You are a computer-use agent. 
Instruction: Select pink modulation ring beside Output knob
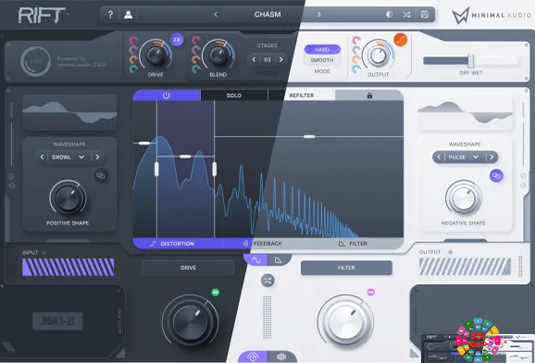[x=356, y=41]
